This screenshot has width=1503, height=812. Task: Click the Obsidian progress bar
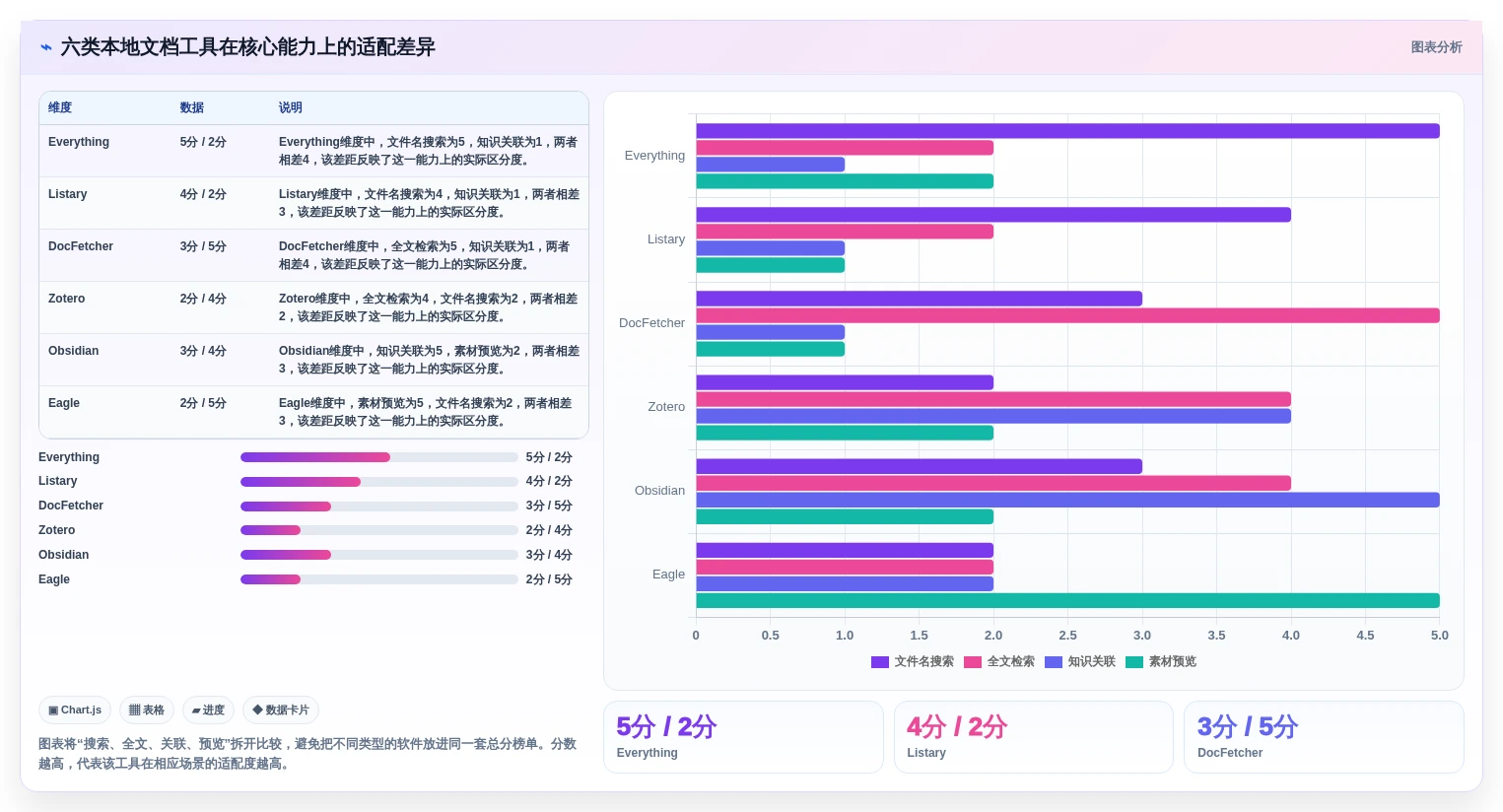coord(379,555)
